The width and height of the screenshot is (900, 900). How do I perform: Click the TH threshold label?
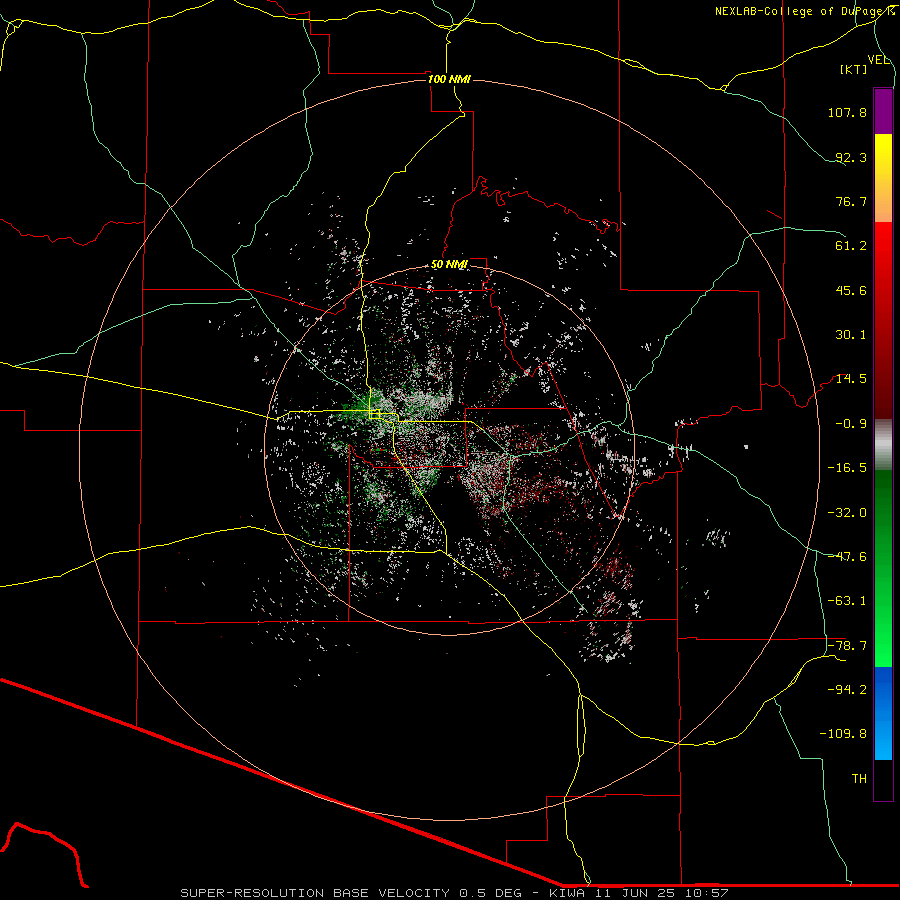coord(859,779)
